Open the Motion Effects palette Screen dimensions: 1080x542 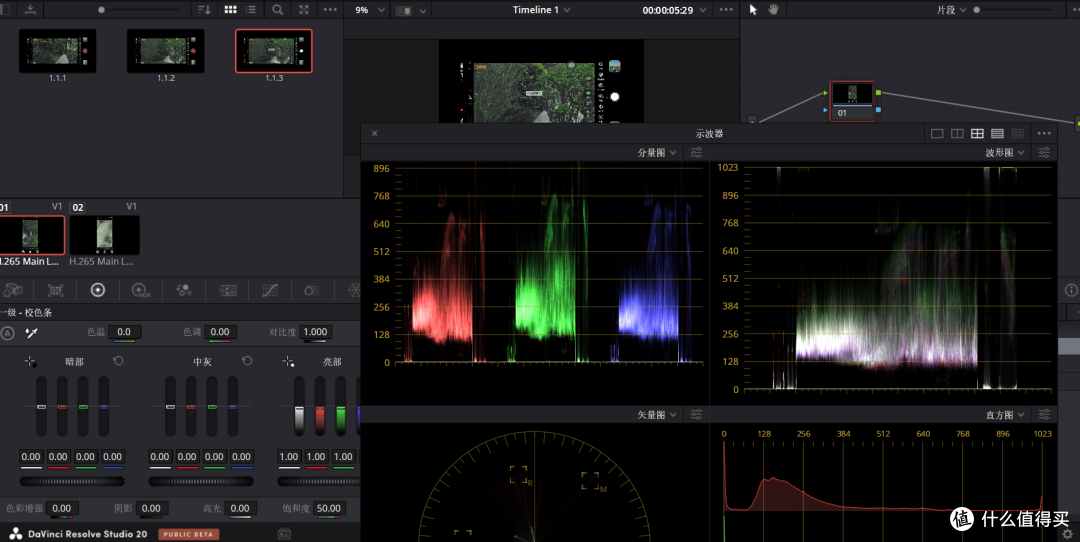point(227,291)
